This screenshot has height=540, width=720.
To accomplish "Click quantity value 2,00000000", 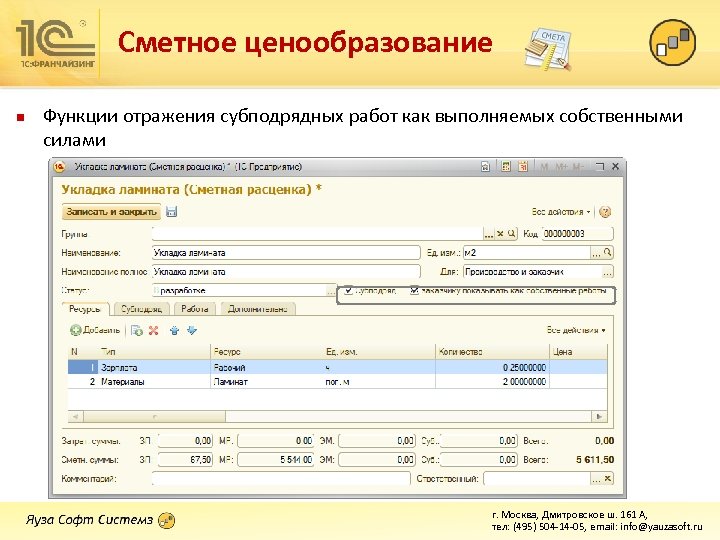I will click(x=524, y=382).
